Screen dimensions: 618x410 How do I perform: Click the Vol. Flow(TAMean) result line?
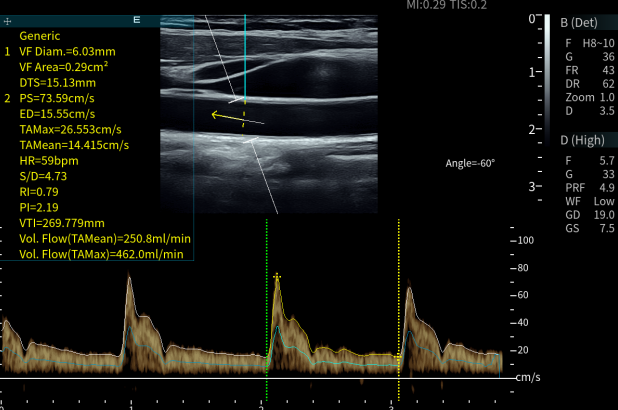pyautogui.click(x=104, y=239)
